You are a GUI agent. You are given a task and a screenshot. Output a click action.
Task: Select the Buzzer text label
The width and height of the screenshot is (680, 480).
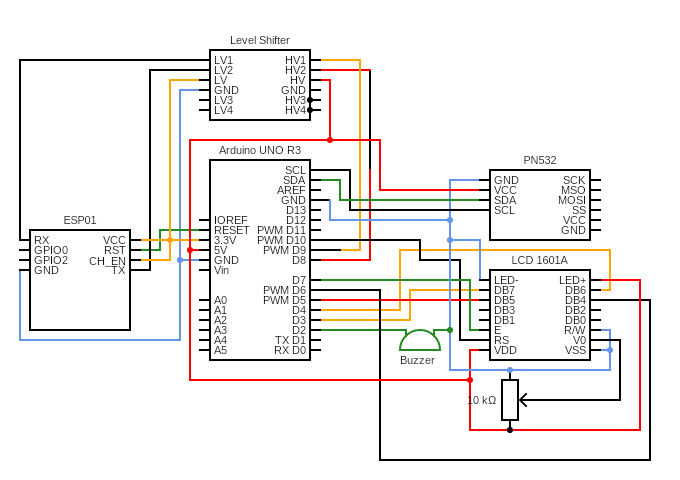(x=417, y=360)
